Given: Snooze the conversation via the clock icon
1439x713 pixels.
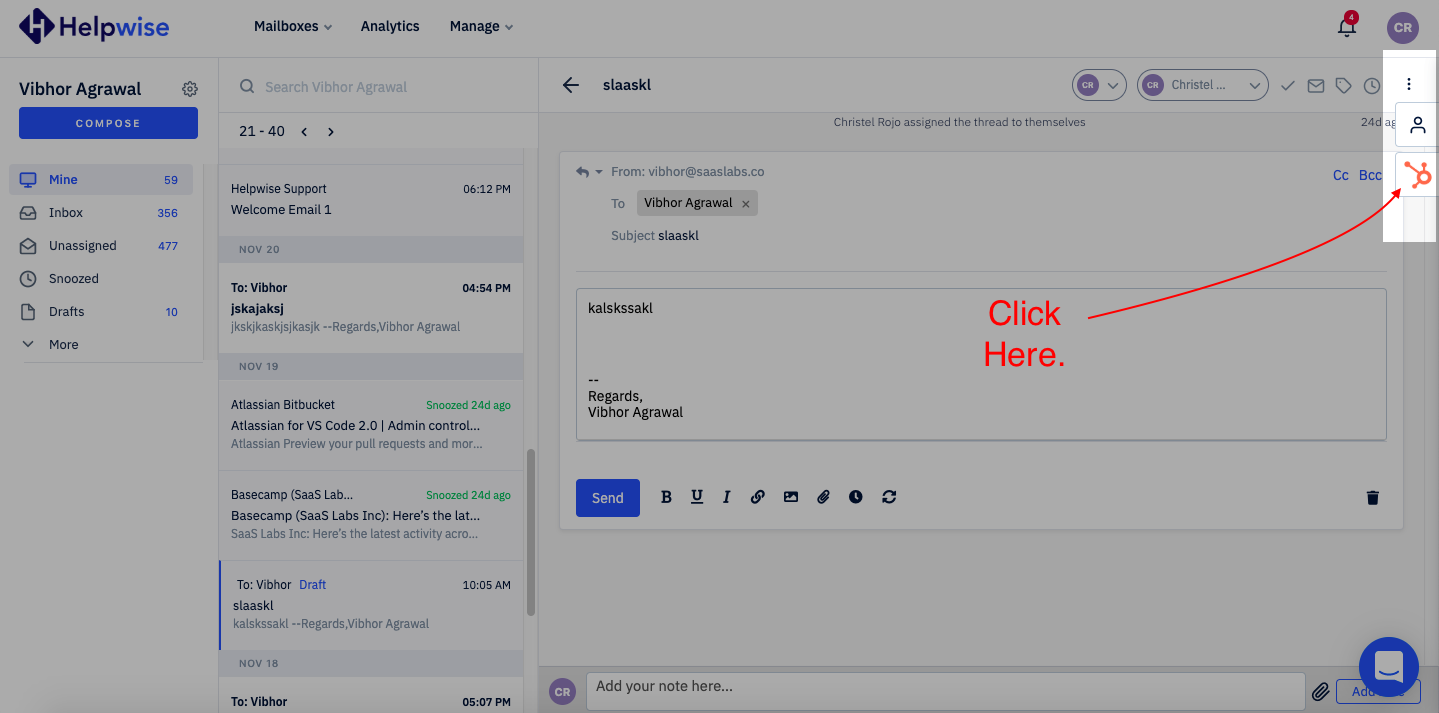Looking at the screenshot, I should (1371, 86).
